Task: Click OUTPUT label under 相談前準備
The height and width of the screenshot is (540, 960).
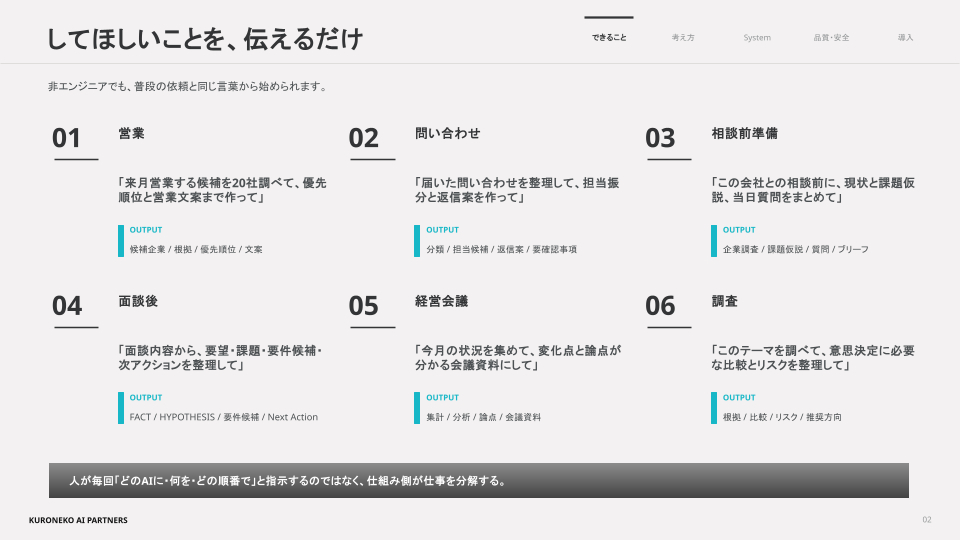Action: (x=739, y=230)
